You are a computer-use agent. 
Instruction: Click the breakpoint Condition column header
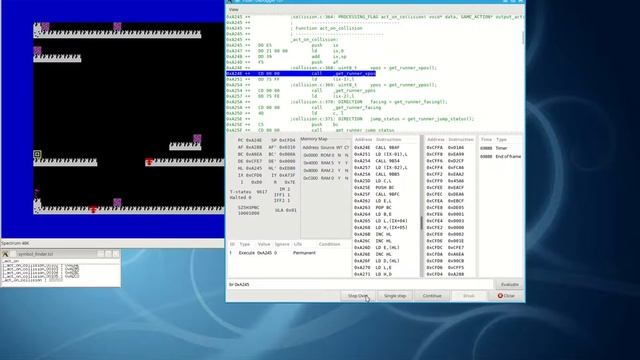click(329, 244)
